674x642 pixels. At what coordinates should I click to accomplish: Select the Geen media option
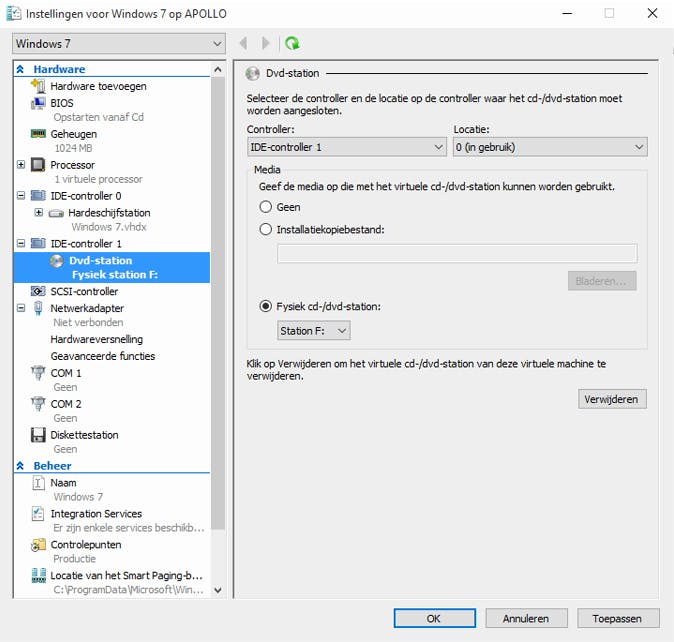pos(266,207)
